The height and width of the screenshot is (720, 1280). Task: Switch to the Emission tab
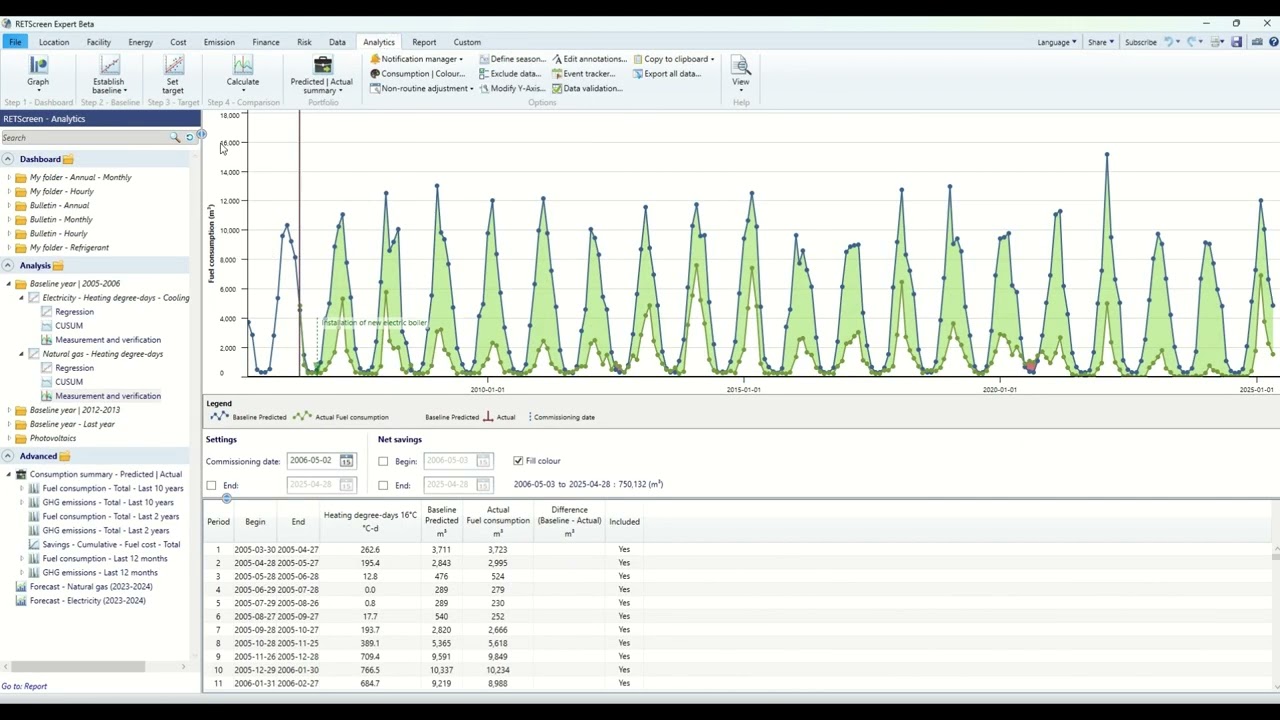click(x=219, y=42)
